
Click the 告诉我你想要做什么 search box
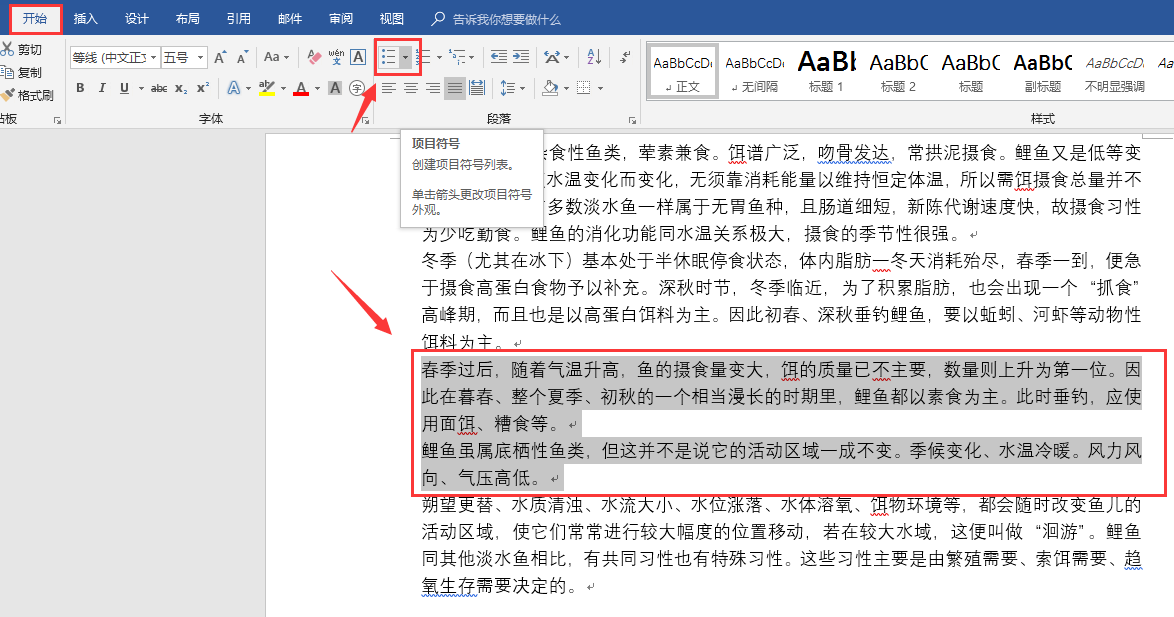click(x=496, y=19)
